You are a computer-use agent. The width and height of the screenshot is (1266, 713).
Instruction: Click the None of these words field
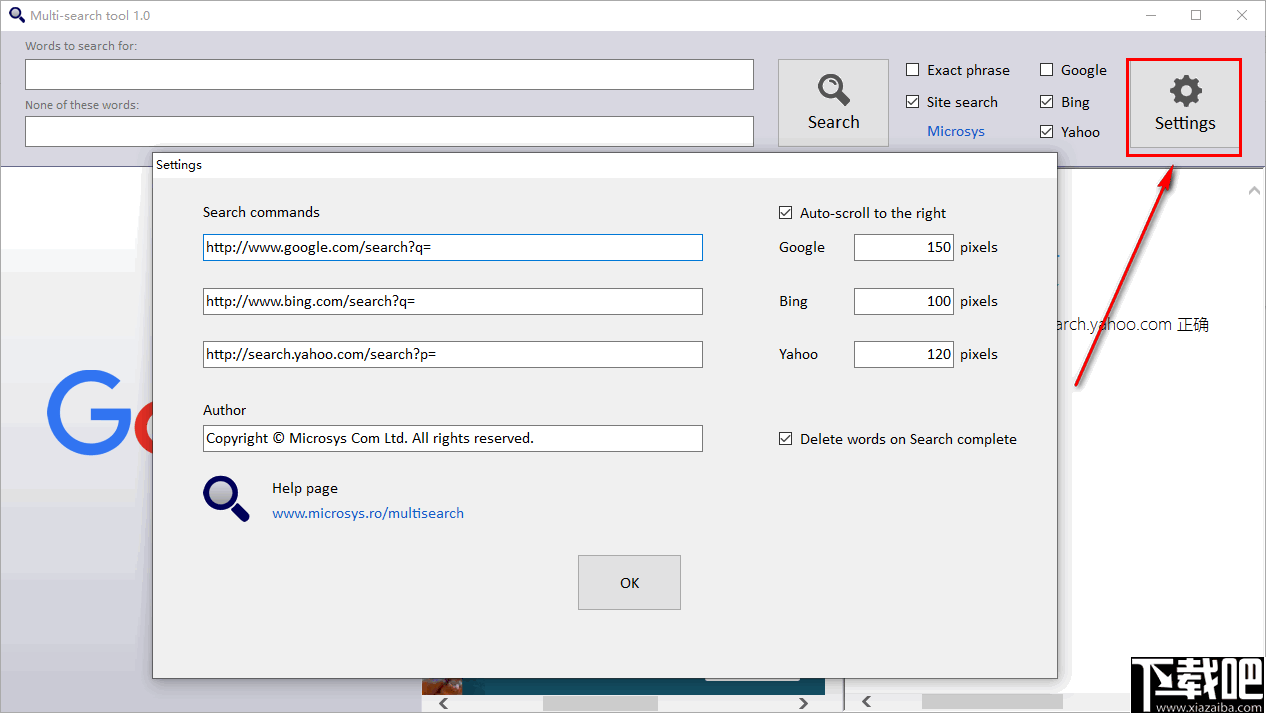(x=389, y=132)
